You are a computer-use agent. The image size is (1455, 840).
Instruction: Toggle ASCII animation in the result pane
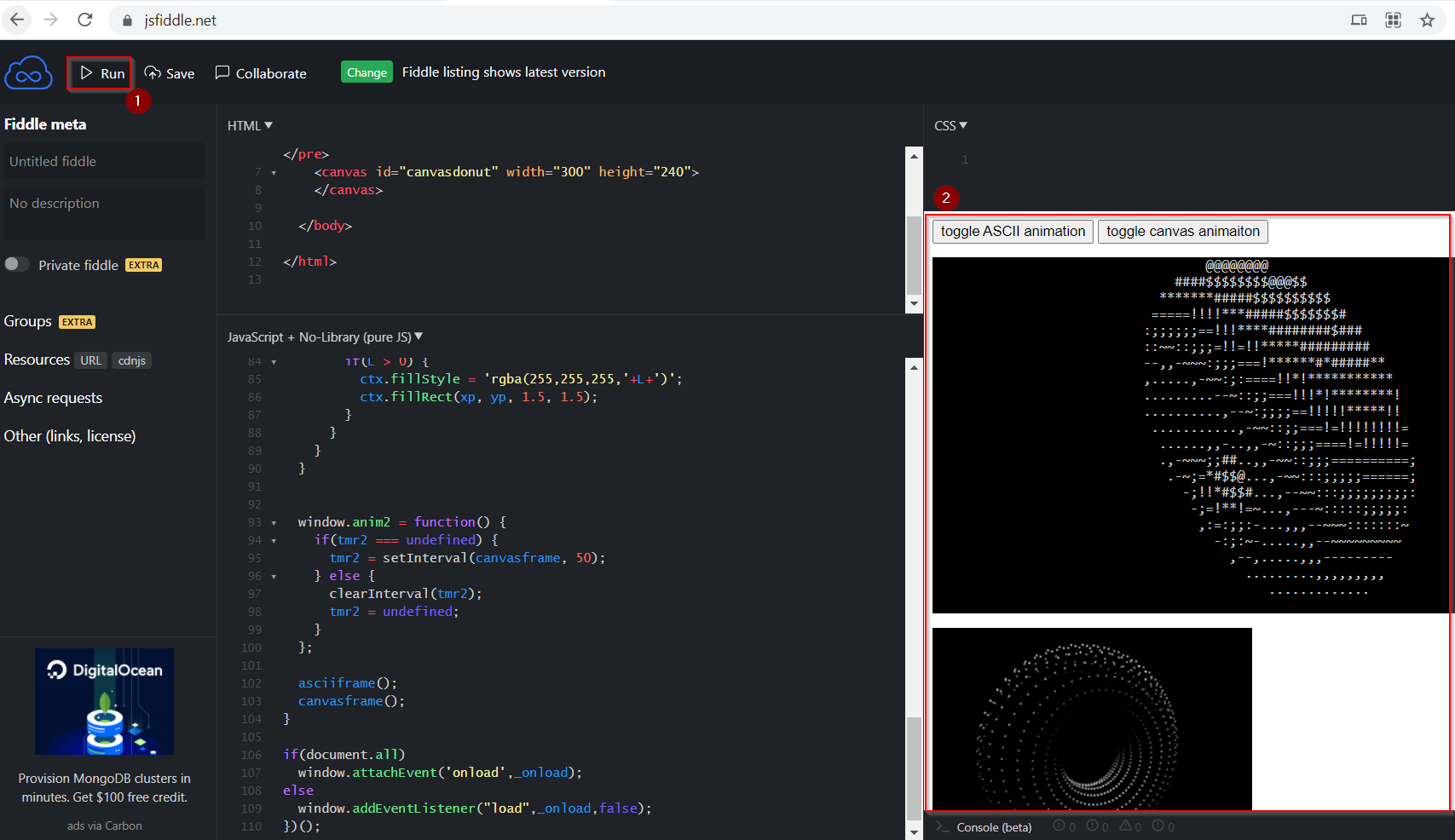tap(1013, 232)
